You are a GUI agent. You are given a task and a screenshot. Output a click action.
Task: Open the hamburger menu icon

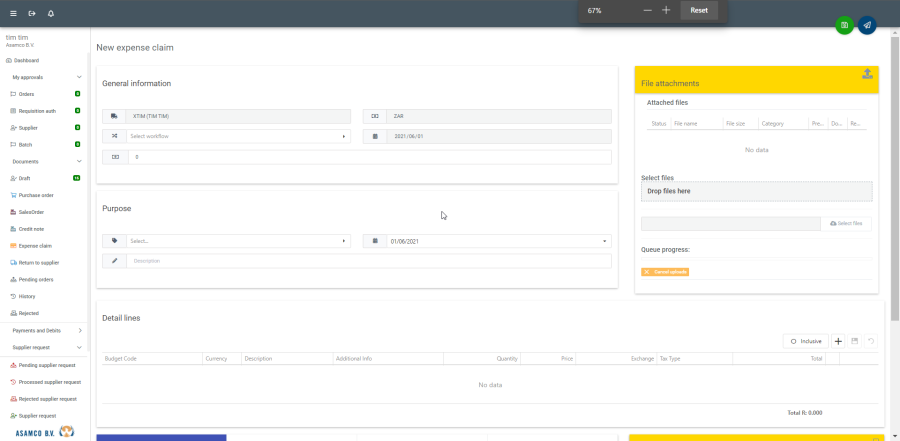[13, 13]
